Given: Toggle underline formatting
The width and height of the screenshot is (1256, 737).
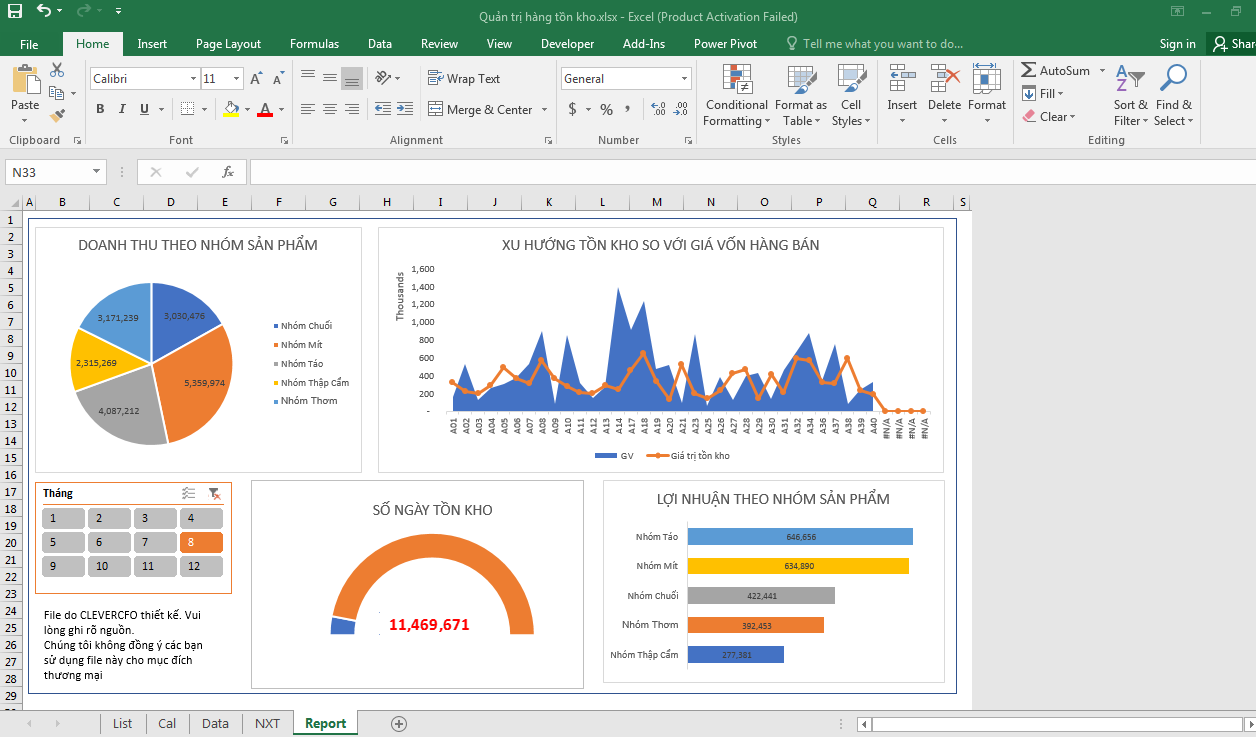Looking at the screenshot, I should [145, 109].
